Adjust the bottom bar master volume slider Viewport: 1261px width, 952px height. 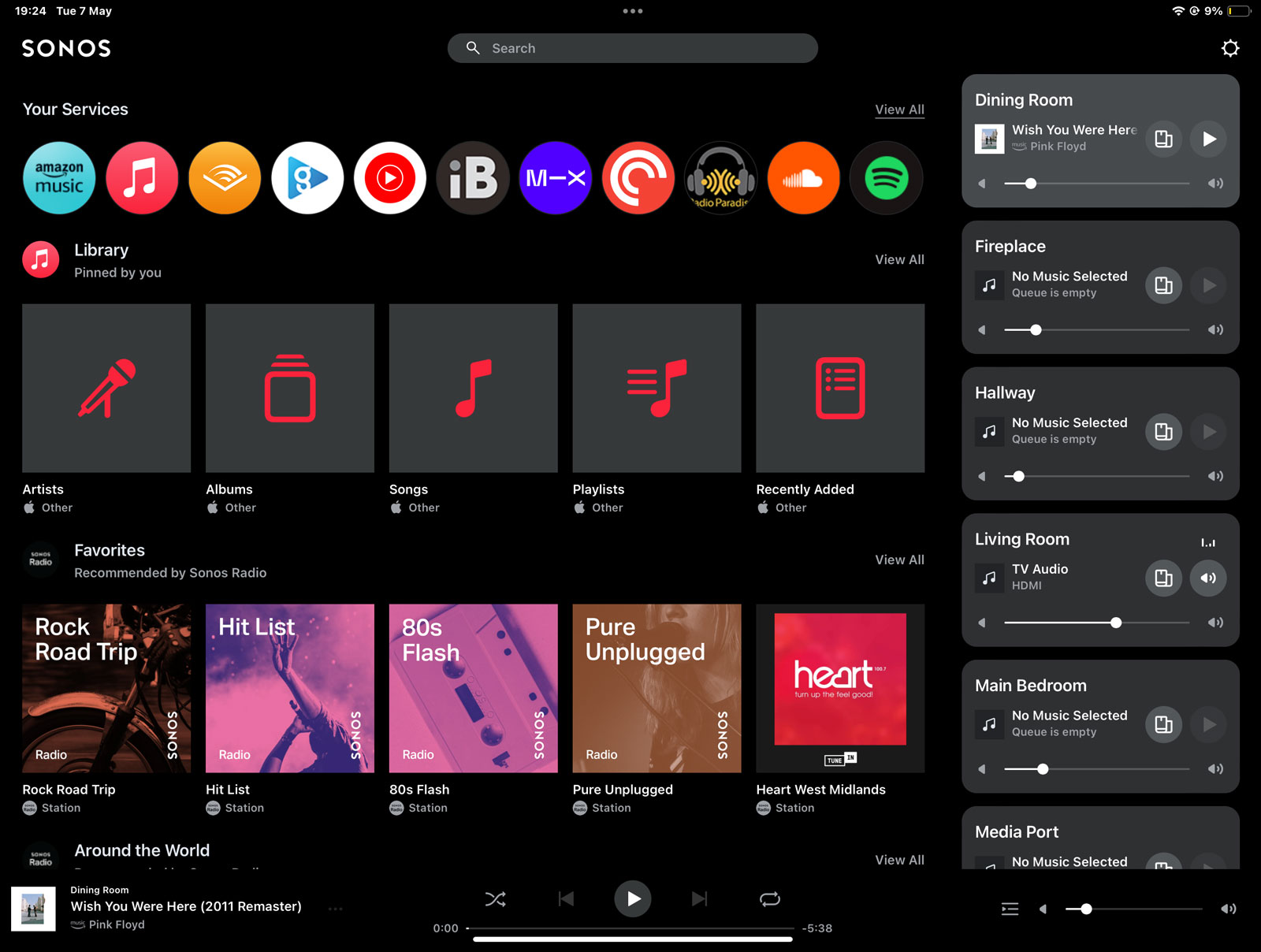coord(1134,909)
